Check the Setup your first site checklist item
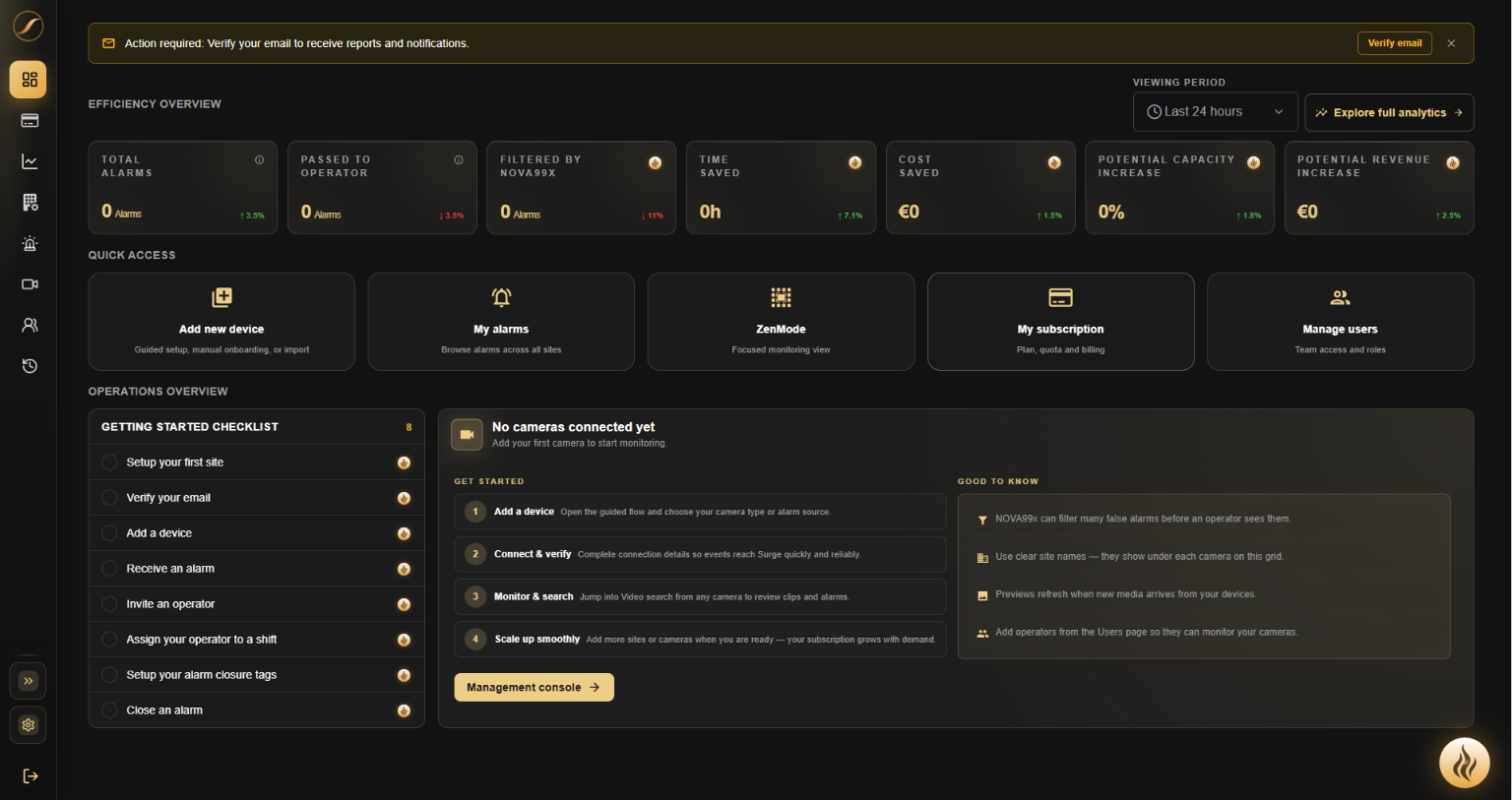 [x=109, y=462]
